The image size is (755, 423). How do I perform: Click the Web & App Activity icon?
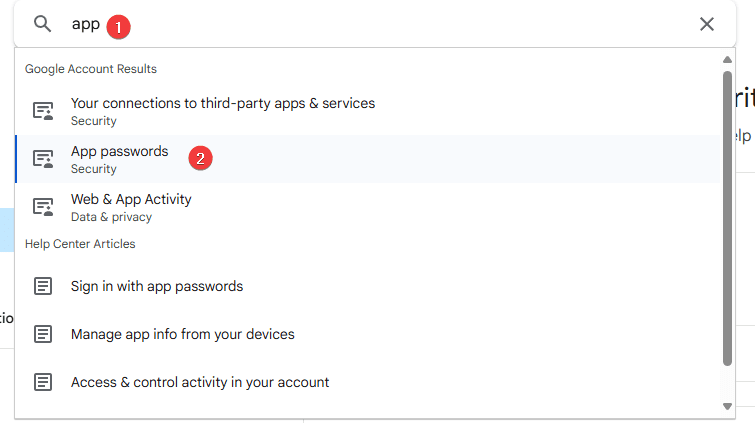click(43, 207)
